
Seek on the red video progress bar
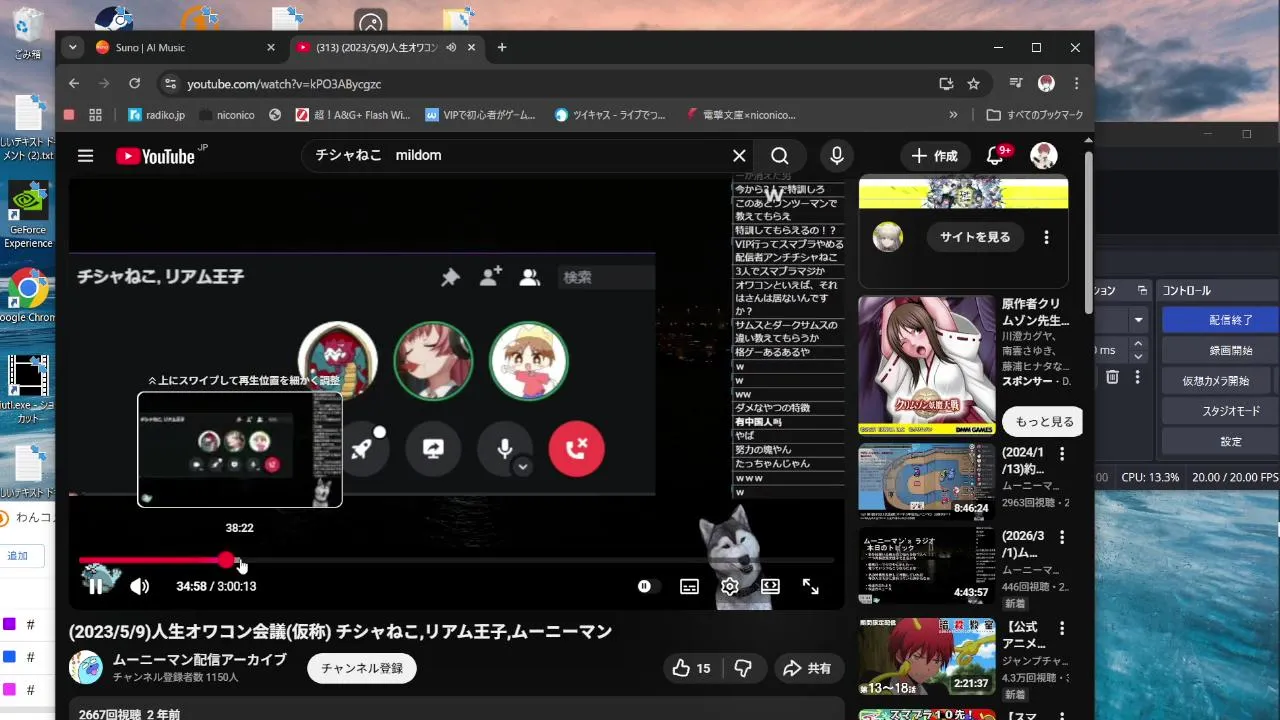tap(456, 561)
